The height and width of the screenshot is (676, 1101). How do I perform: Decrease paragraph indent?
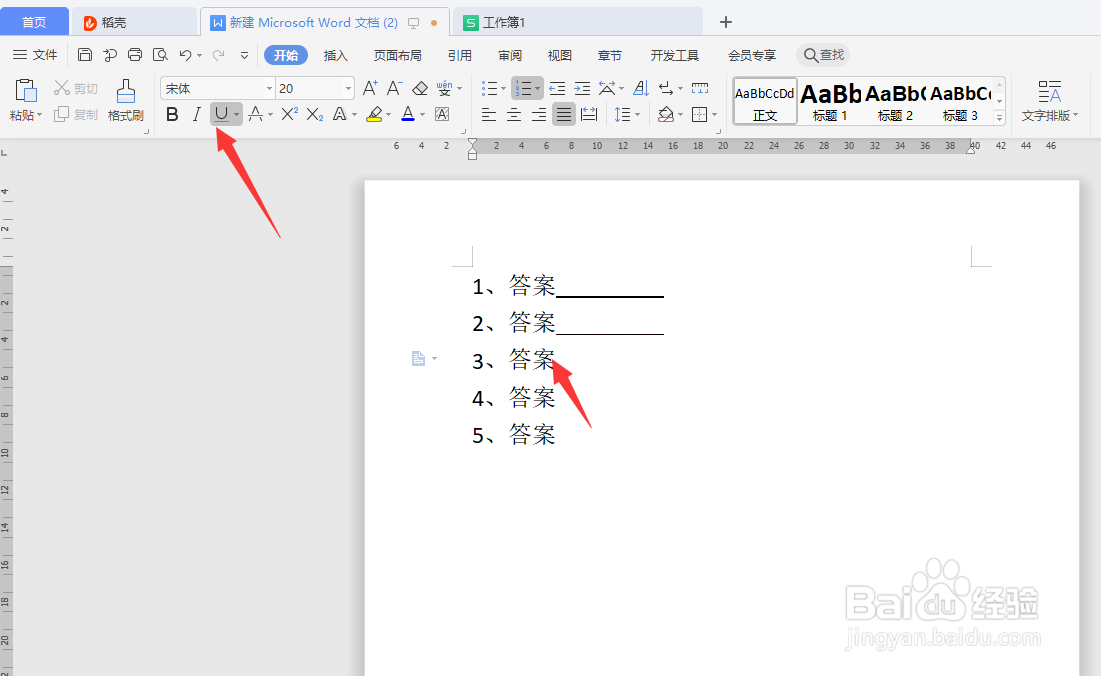[x=557, y=88]
